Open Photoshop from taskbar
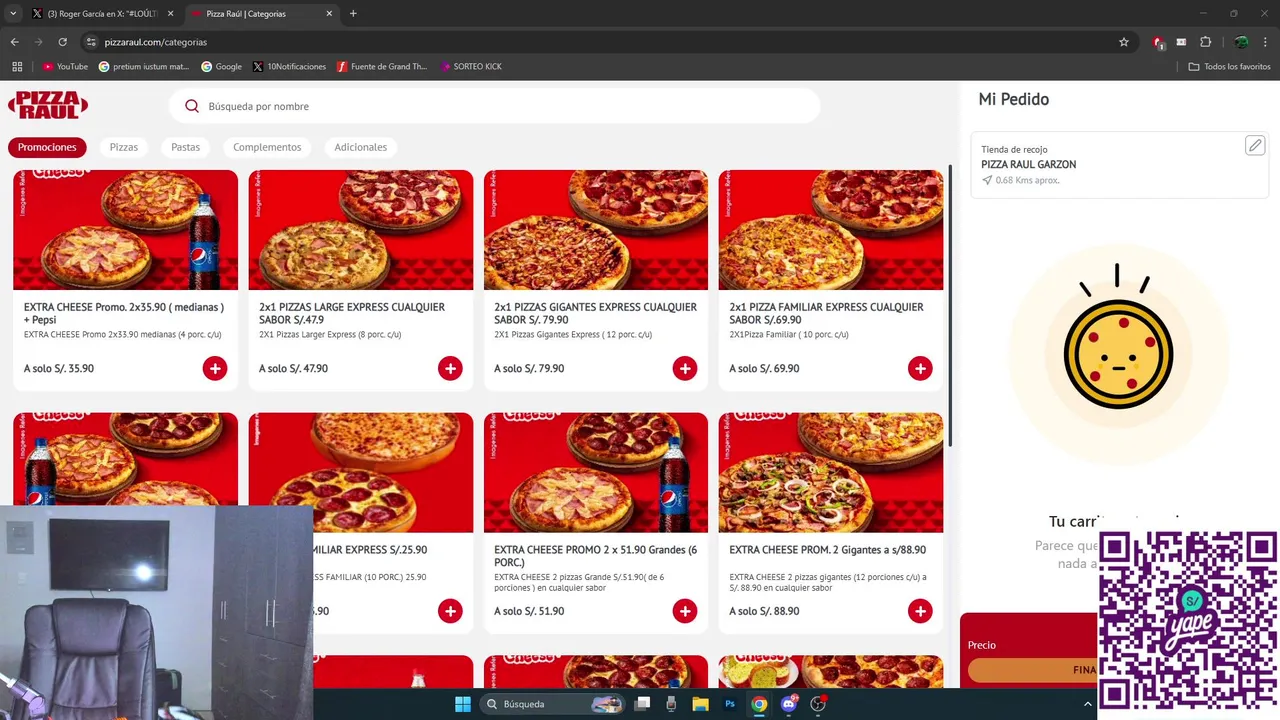The height and width of the screenshot is (720, 1280). click(x=730, y=704)
